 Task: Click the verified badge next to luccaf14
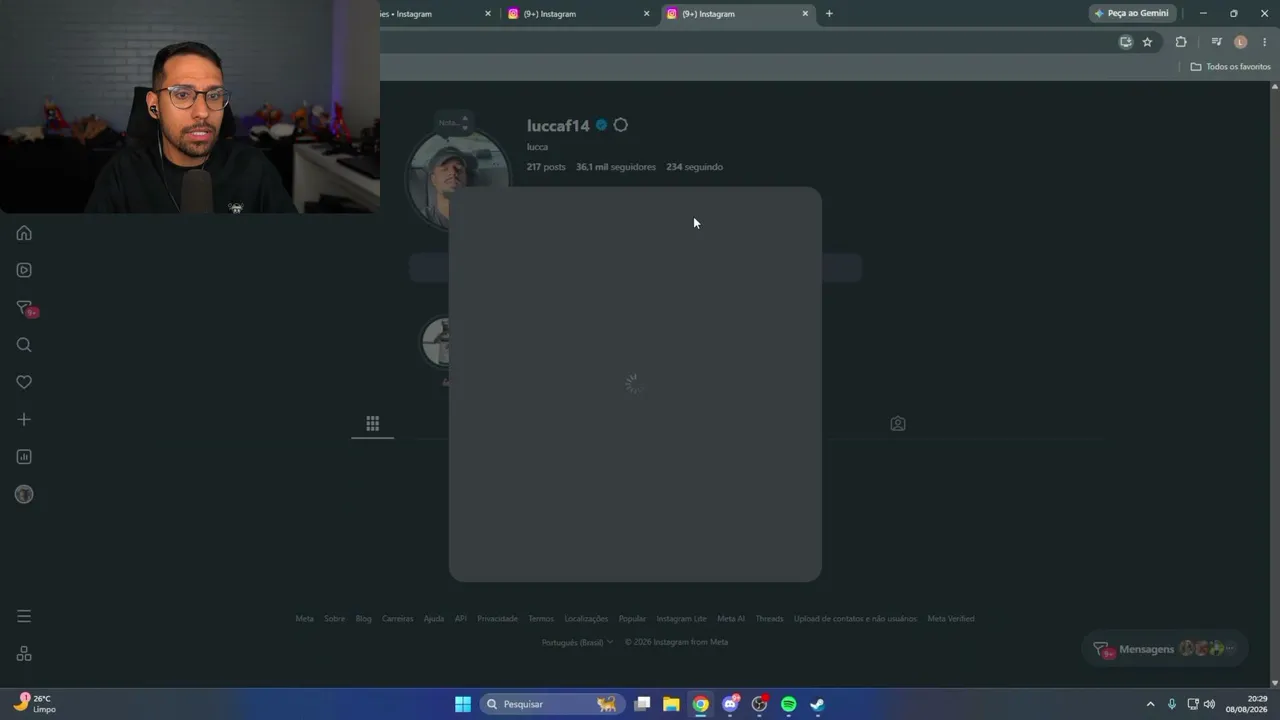601,125
